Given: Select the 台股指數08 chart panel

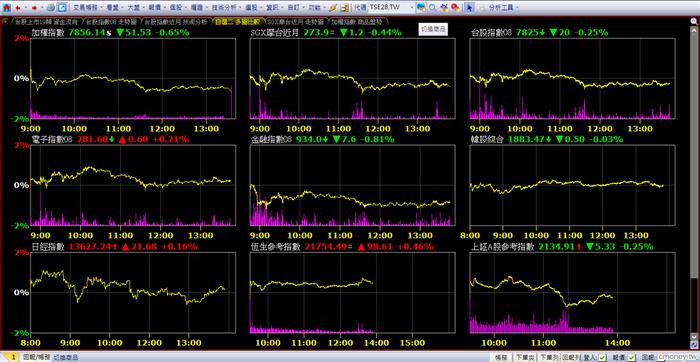Looking at the screenshot, I should 572,79.
